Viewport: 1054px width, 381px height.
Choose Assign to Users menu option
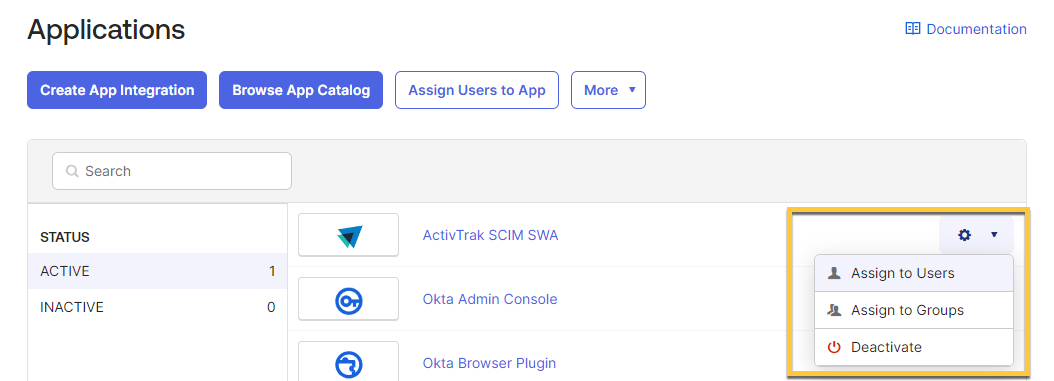pyautogui.click(x=914, y=273)
